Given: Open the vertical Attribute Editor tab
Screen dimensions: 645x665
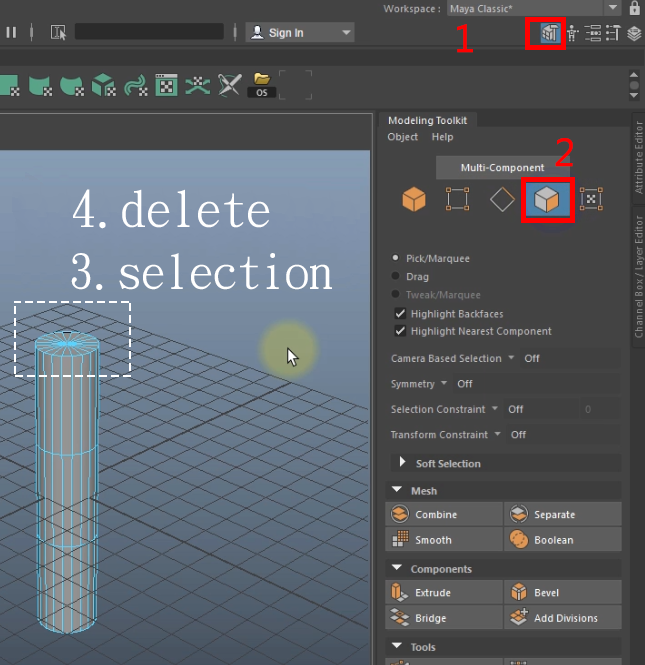Looking at the screenshot, I should click(x=639, y=158).
